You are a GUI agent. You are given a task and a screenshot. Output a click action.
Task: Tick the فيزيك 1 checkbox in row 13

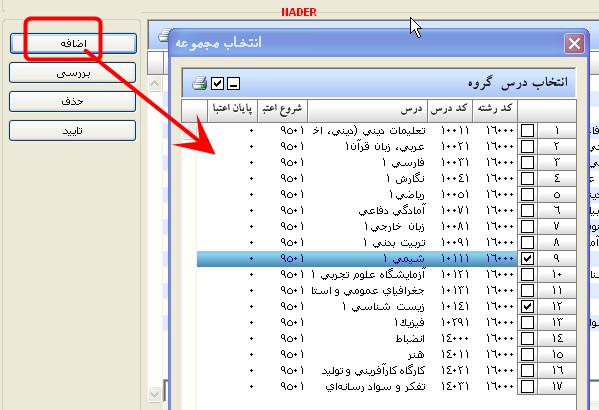point(528,322)
